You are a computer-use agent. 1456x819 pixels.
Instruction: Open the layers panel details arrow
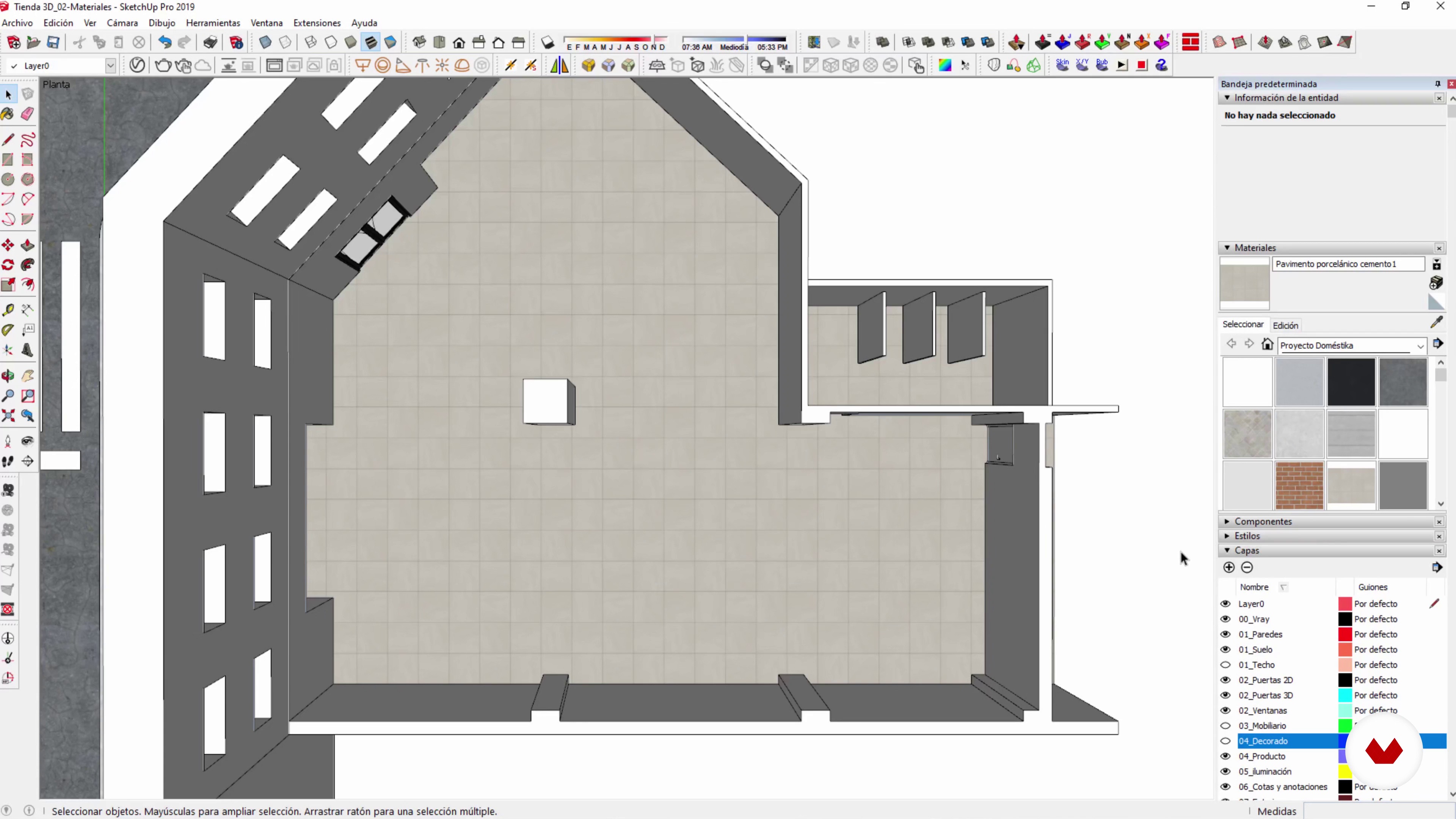[x=1437, y=567]
